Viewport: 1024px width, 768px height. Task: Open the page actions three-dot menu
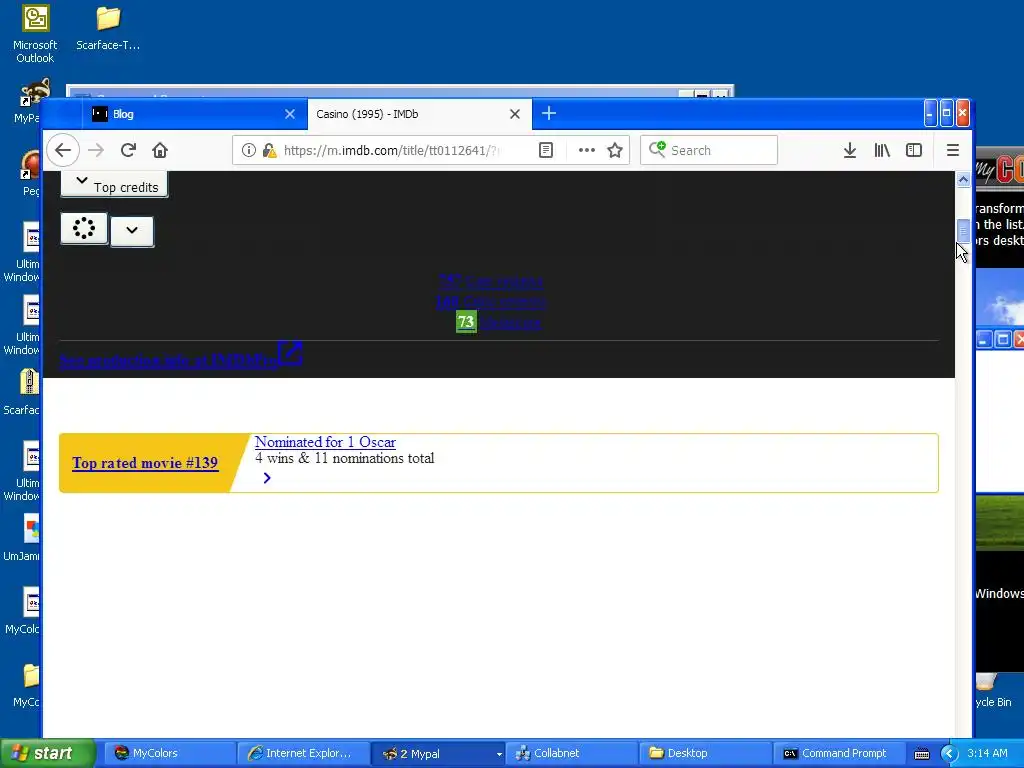click(x=586, y=150)
